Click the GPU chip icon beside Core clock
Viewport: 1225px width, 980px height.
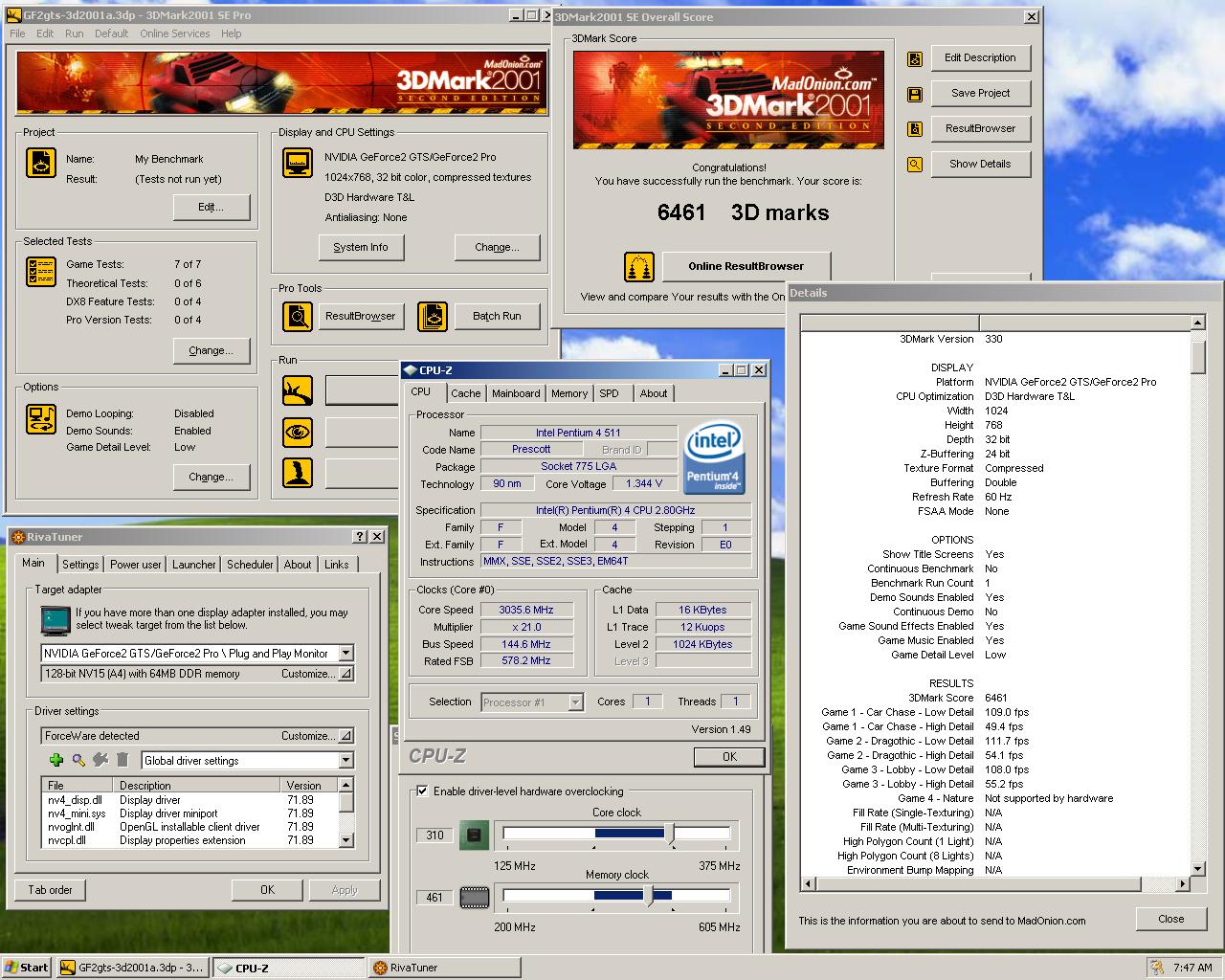(x=474, y=835)
